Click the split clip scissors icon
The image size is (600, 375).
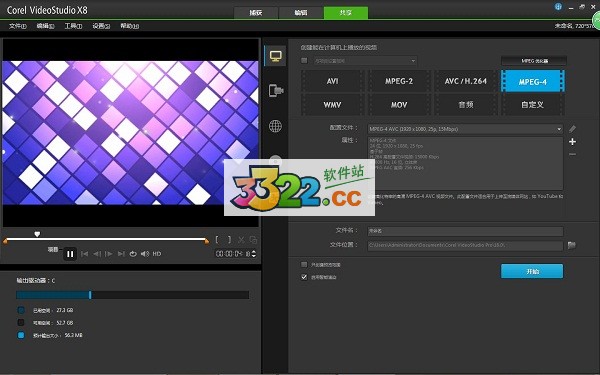coord(241,240)
